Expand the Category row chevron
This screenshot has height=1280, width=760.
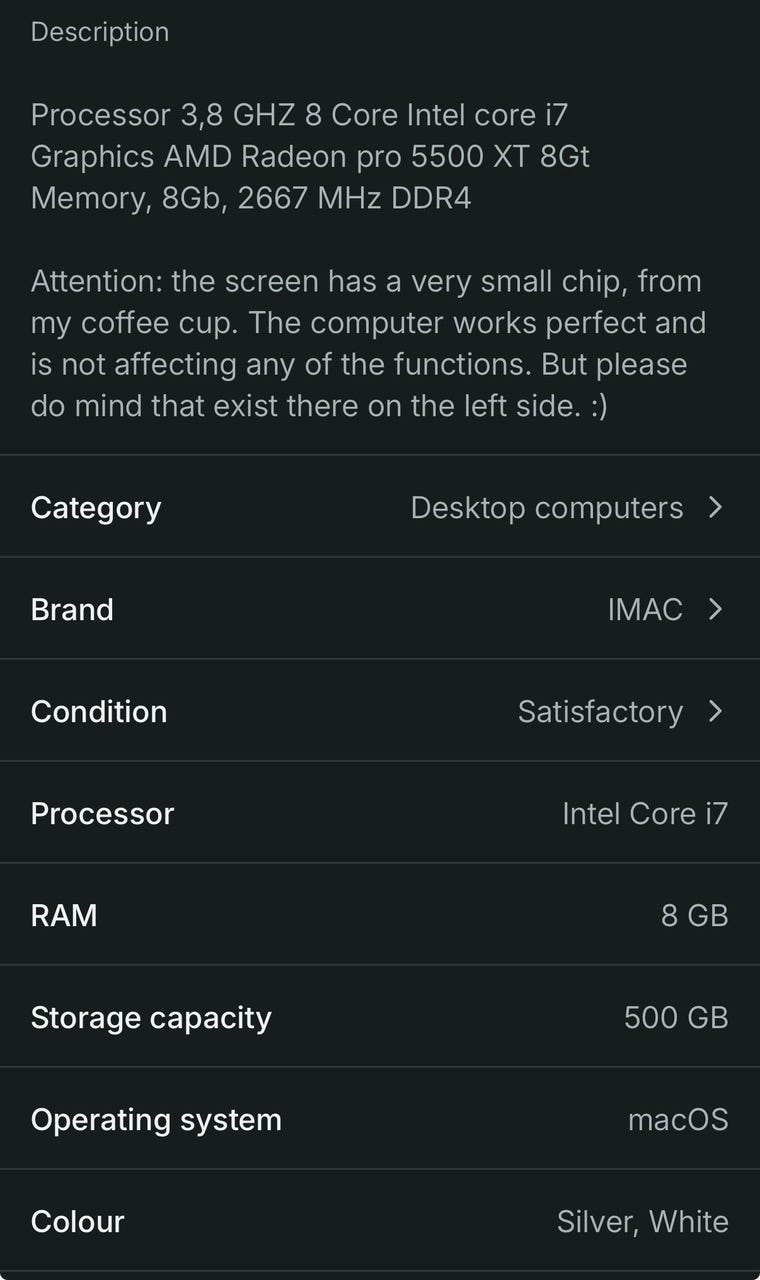(715, 507)
